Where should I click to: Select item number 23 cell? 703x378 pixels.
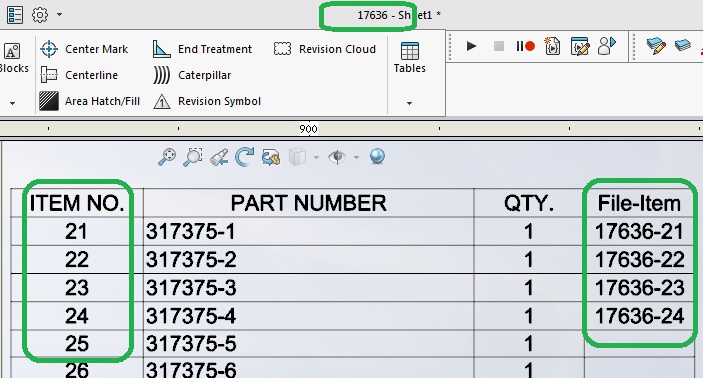click(x=77, y=287)
